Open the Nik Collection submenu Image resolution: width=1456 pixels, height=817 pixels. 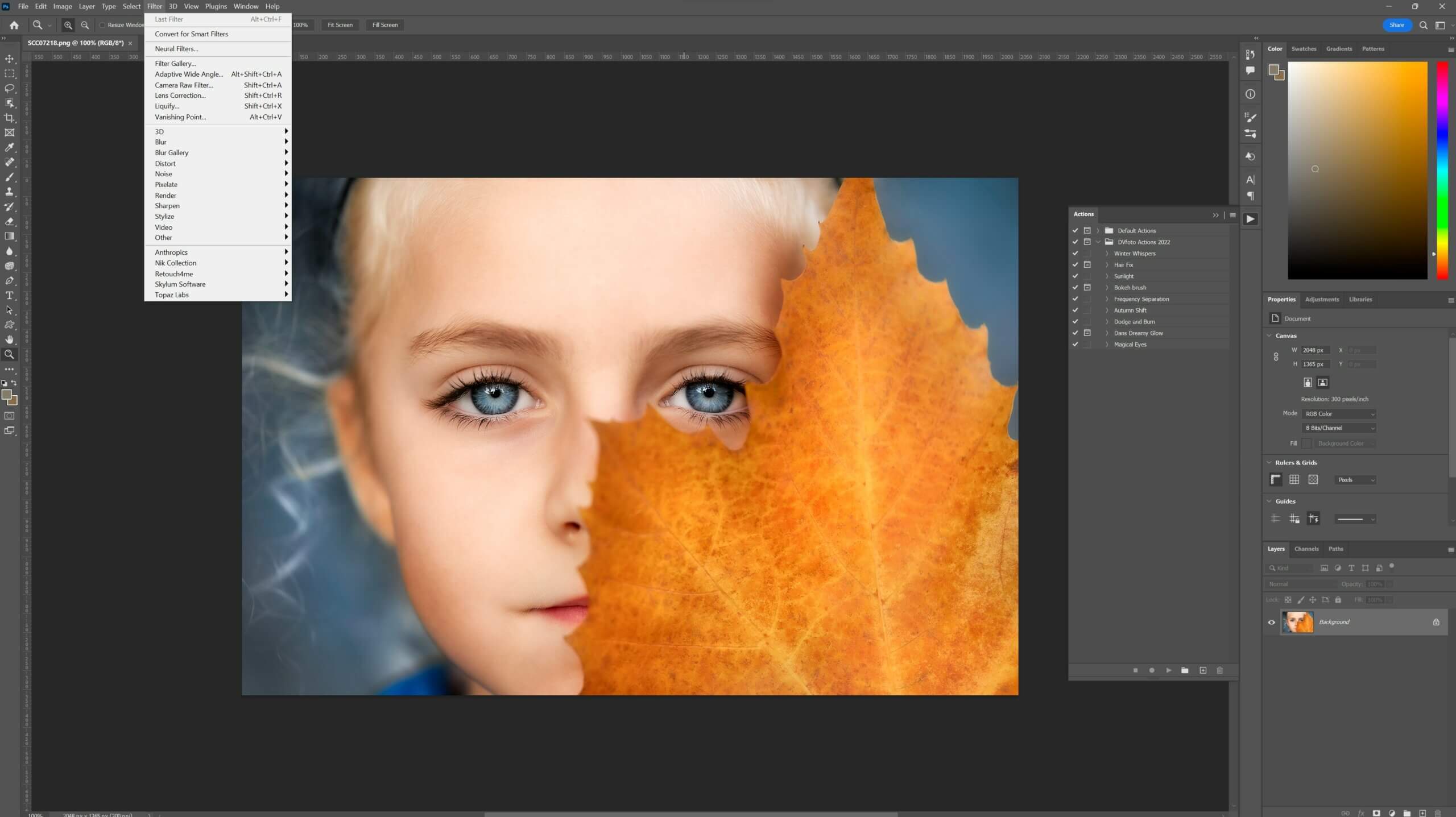tap(218, 263)
